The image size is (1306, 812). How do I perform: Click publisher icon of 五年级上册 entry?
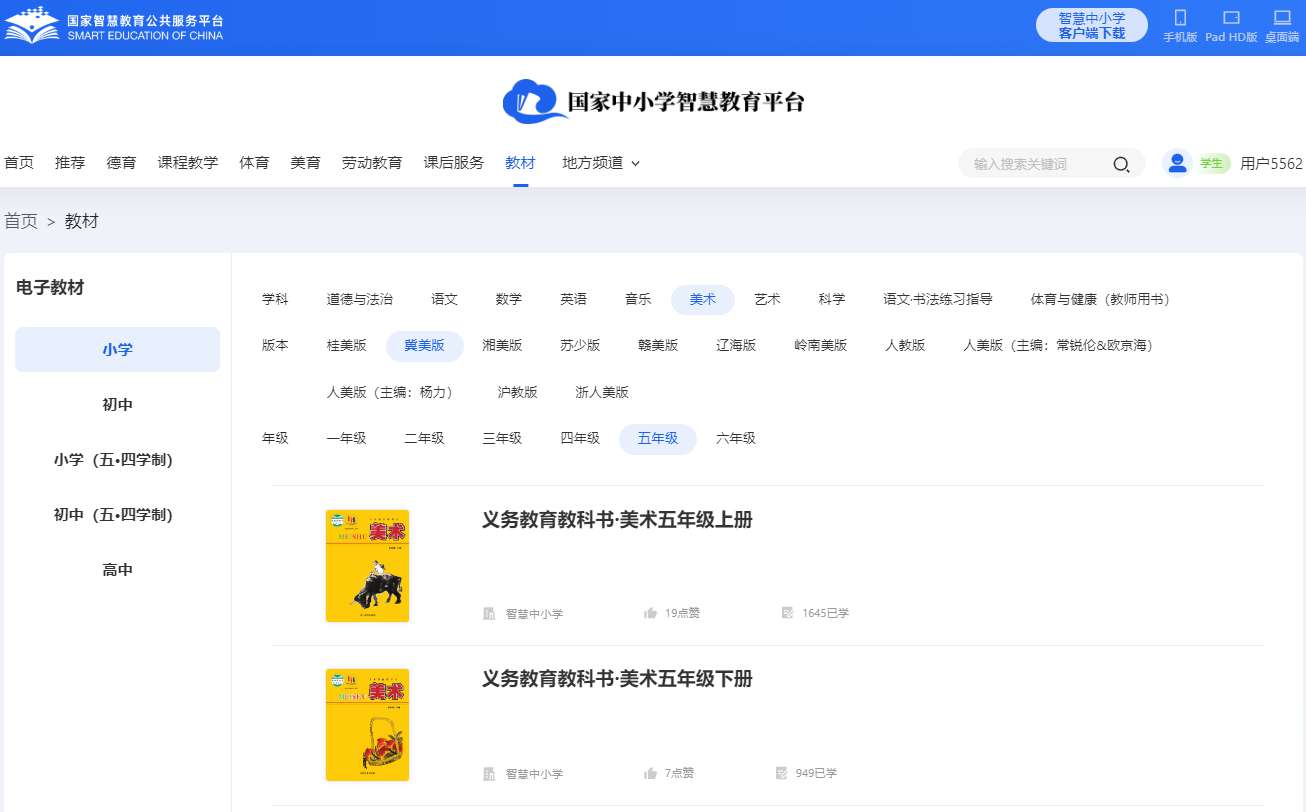[489, 614]
